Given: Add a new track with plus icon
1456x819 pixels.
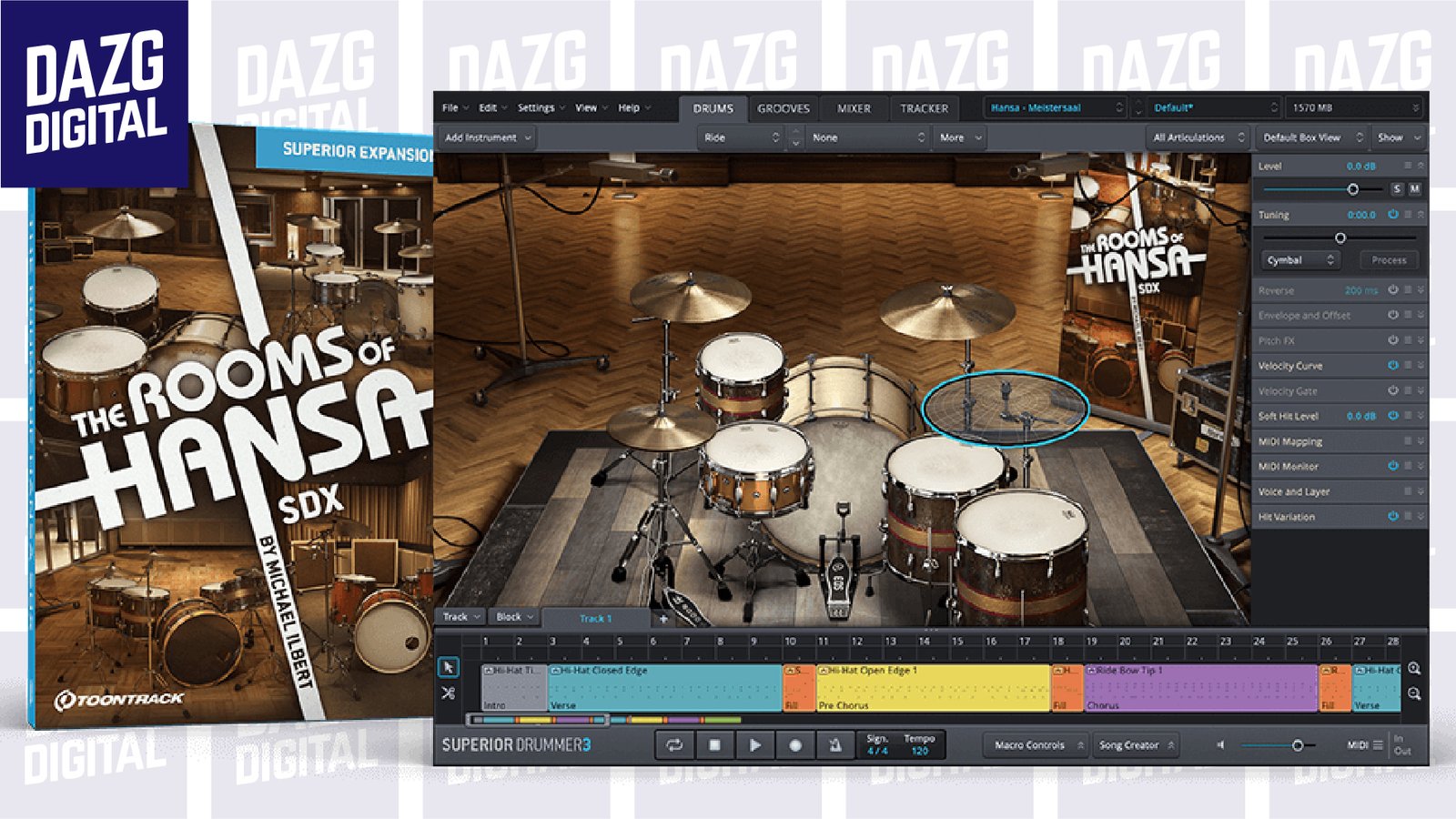Looking at the screenshot, I should (663, 619).
